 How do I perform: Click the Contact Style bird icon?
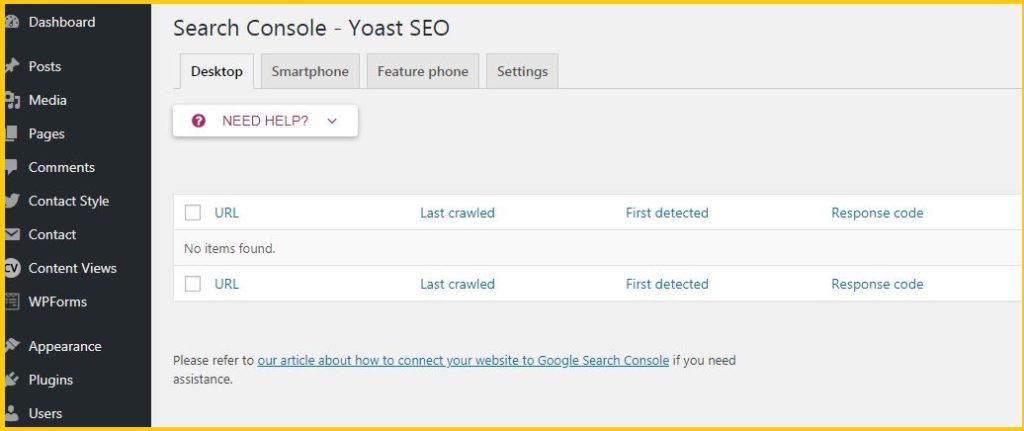pos(12,201)
